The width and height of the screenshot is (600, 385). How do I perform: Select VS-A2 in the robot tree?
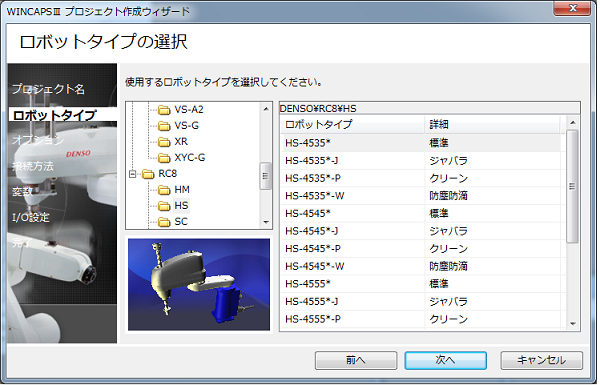click(x=189, y=110)
